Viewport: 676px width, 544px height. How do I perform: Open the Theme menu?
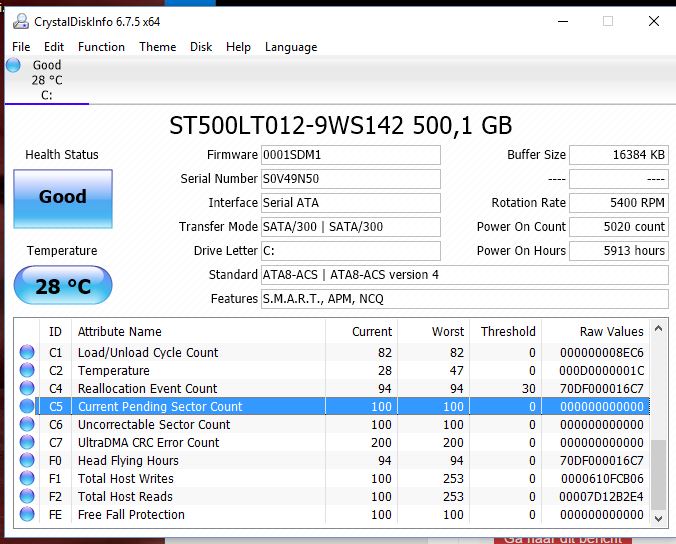click(x=157, y=47)
